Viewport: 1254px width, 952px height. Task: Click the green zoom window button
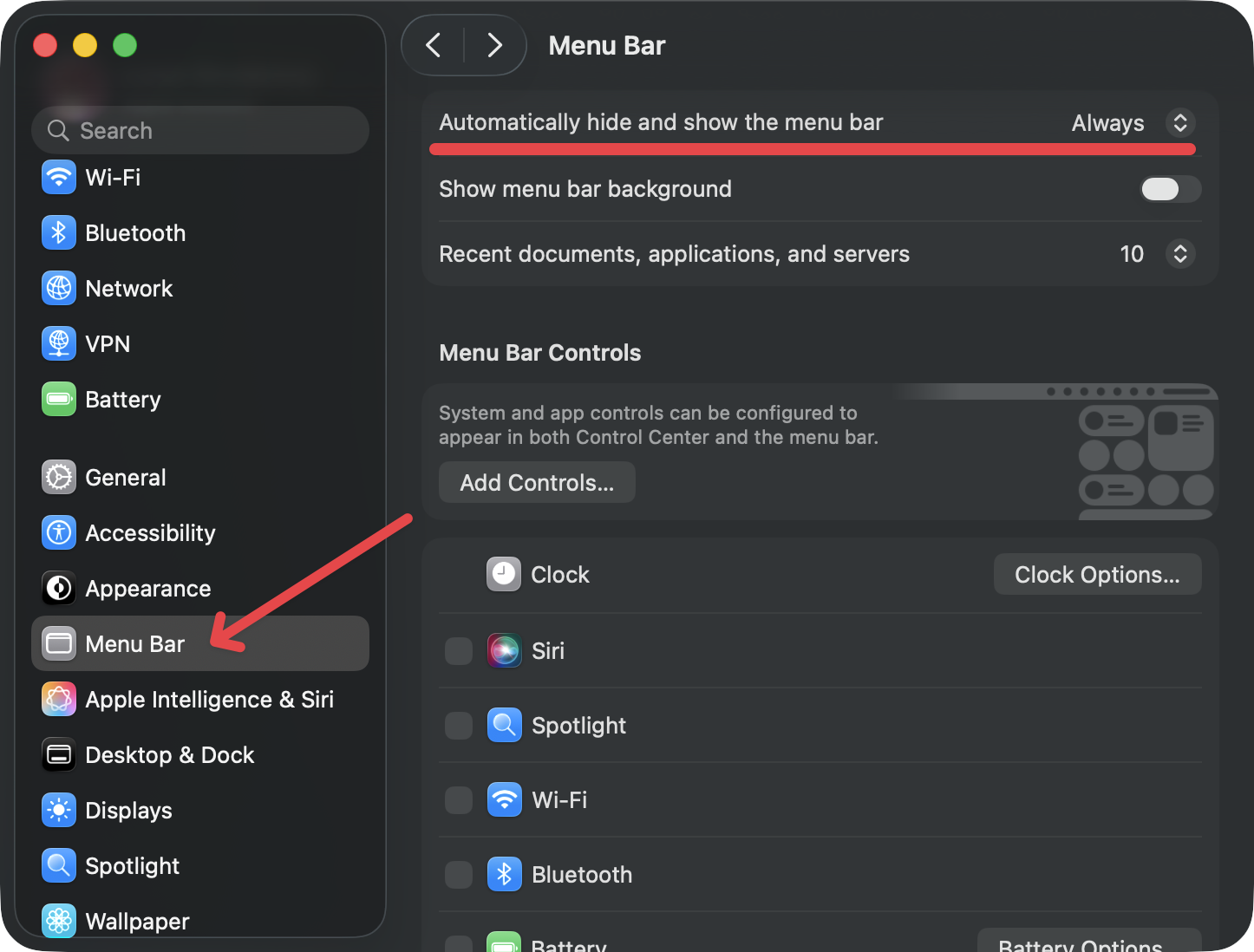coord(125,45)
